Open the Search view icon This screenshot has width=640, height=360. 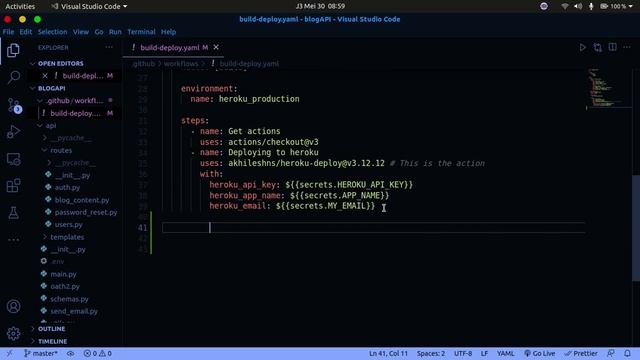[x=13, y=77]
